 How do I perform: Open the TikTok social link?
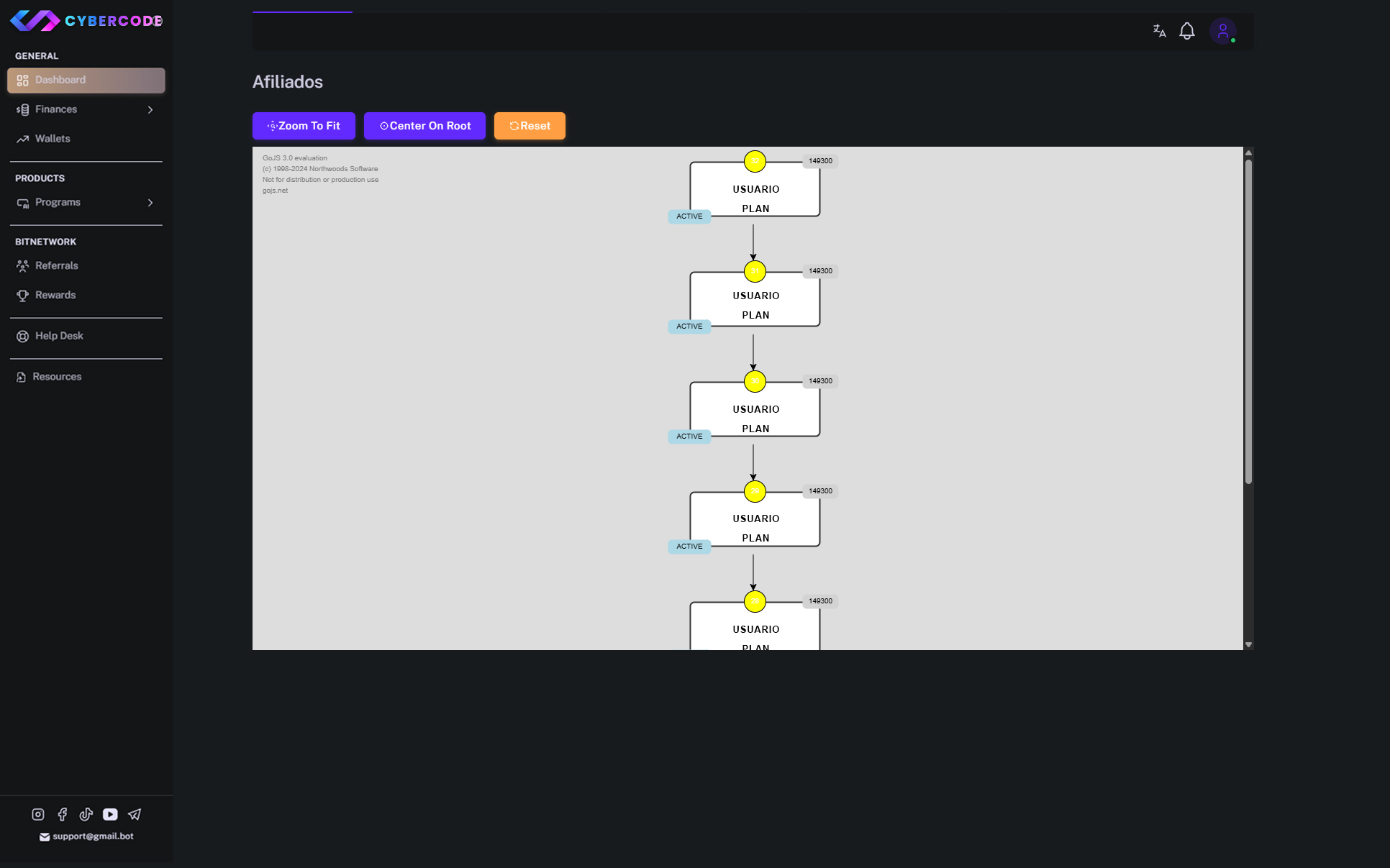click(86, 814)
